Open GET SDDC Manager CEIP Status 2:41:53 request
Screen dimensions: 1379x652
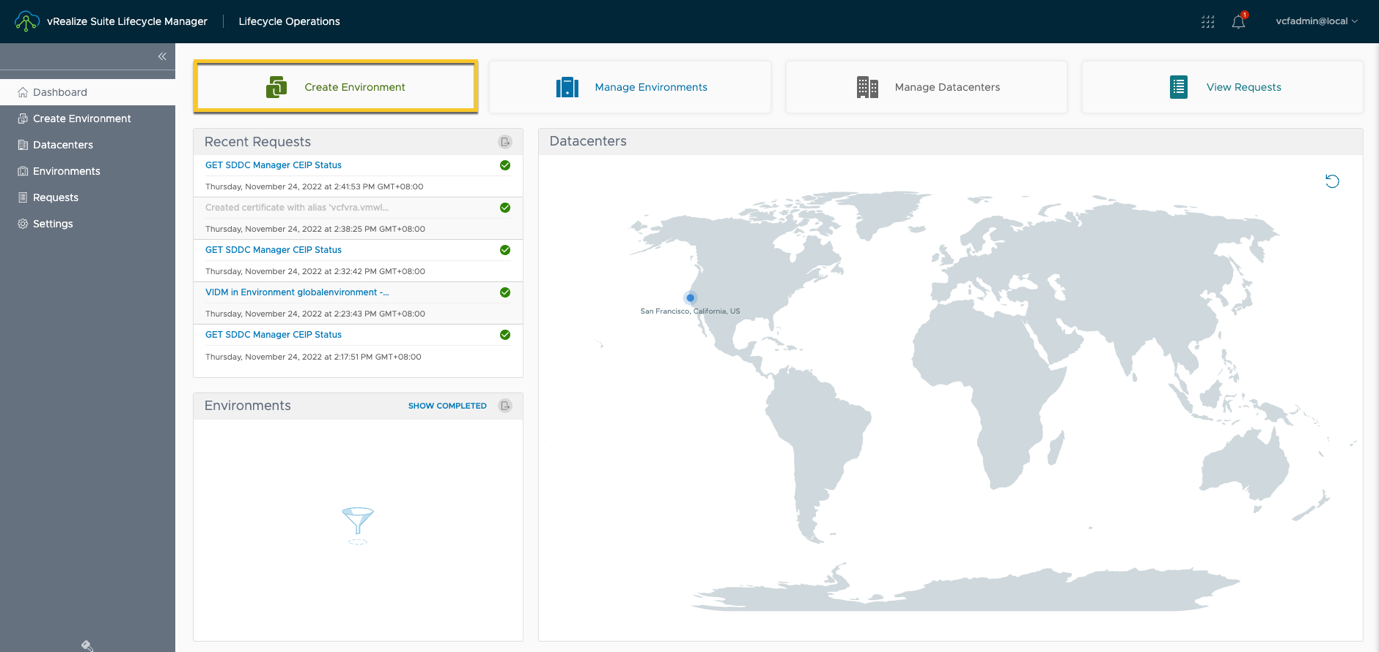273,165
